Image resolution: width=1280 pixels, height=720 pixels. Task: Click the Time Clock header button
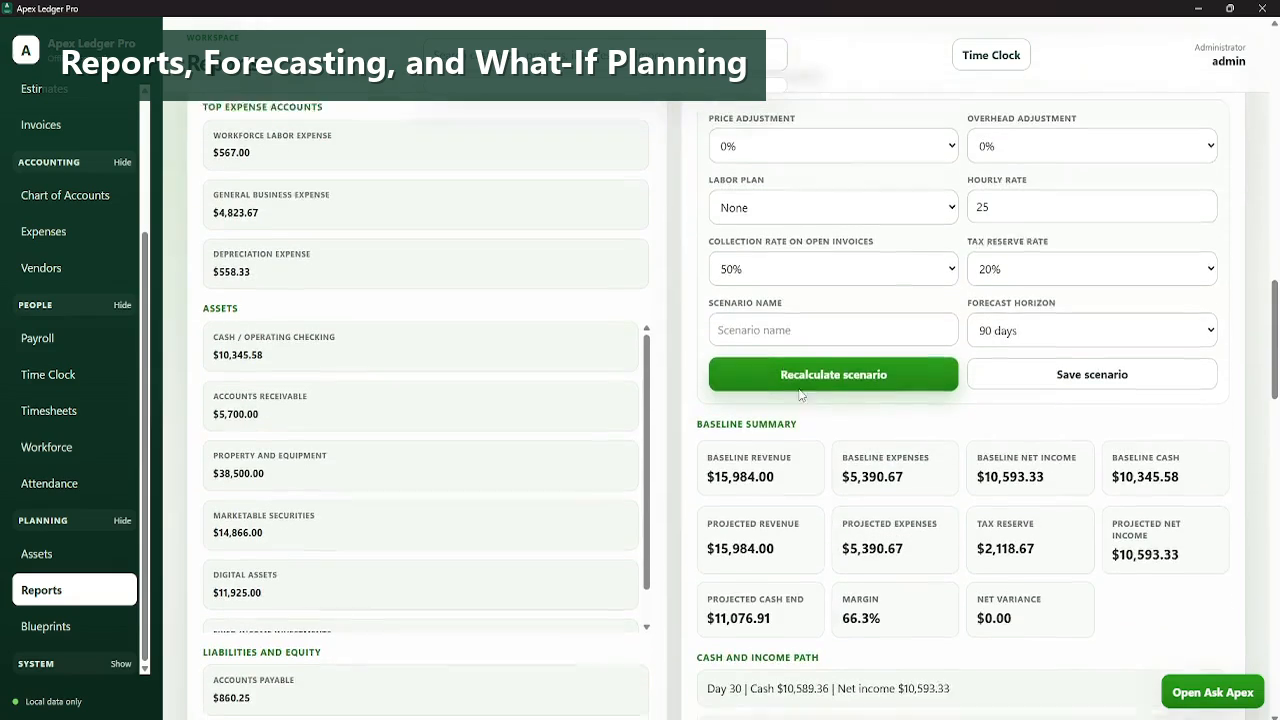point(991,55)
